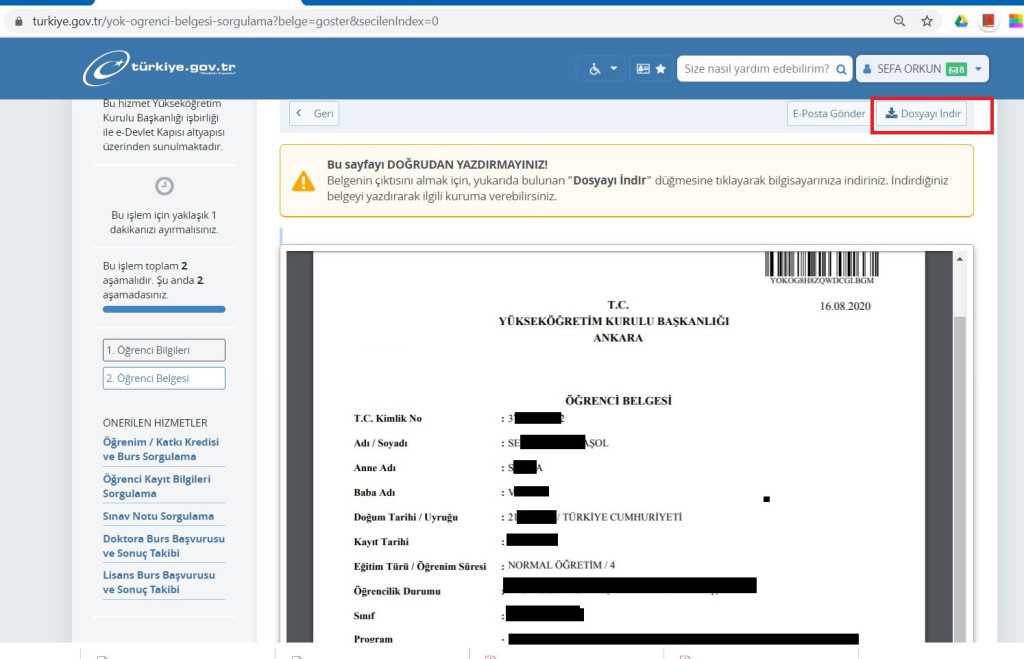
Task: Click the document viewer scroll-up arrow
Action: point(960,260)
